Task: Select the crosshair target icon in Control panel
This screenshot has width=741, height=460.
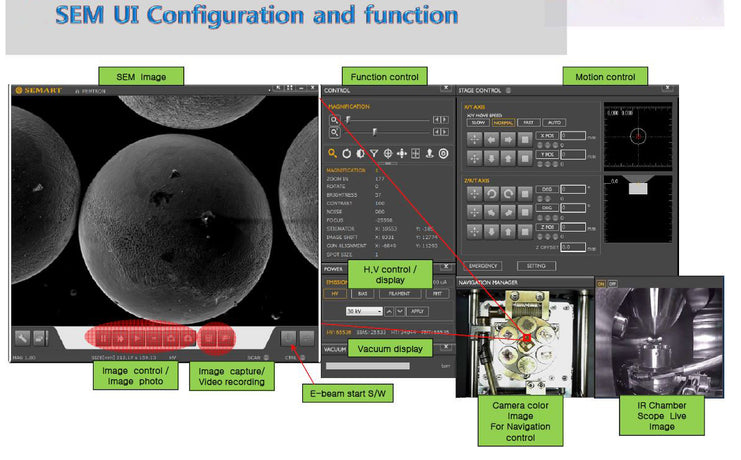Action: (x=388, y=153)
